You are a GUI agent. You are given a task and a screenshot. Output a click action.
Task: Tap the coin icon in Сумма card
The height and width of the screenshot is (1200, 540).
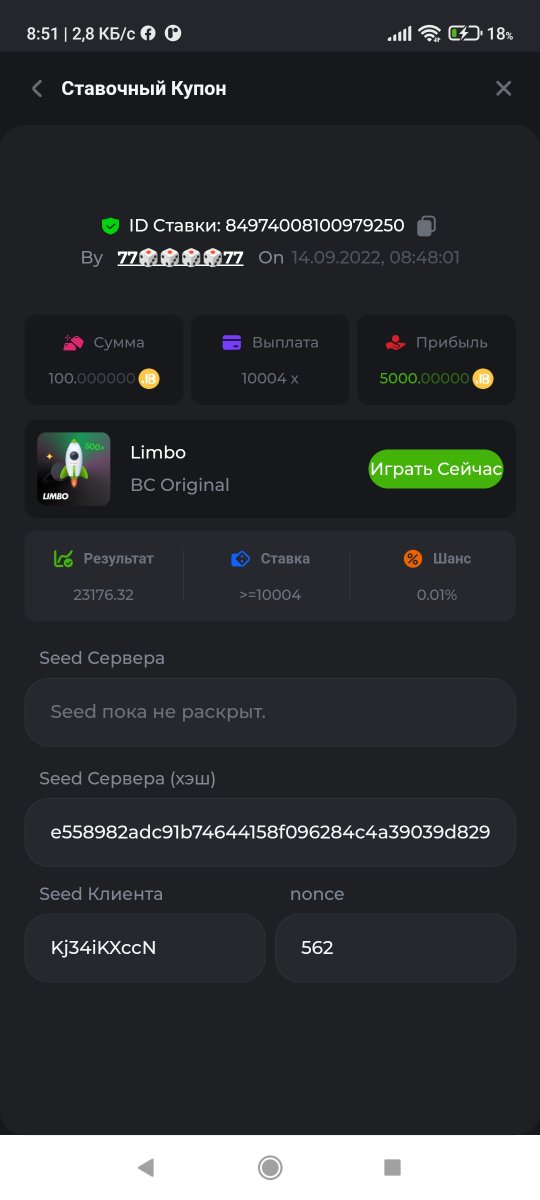tap(149, 379)
